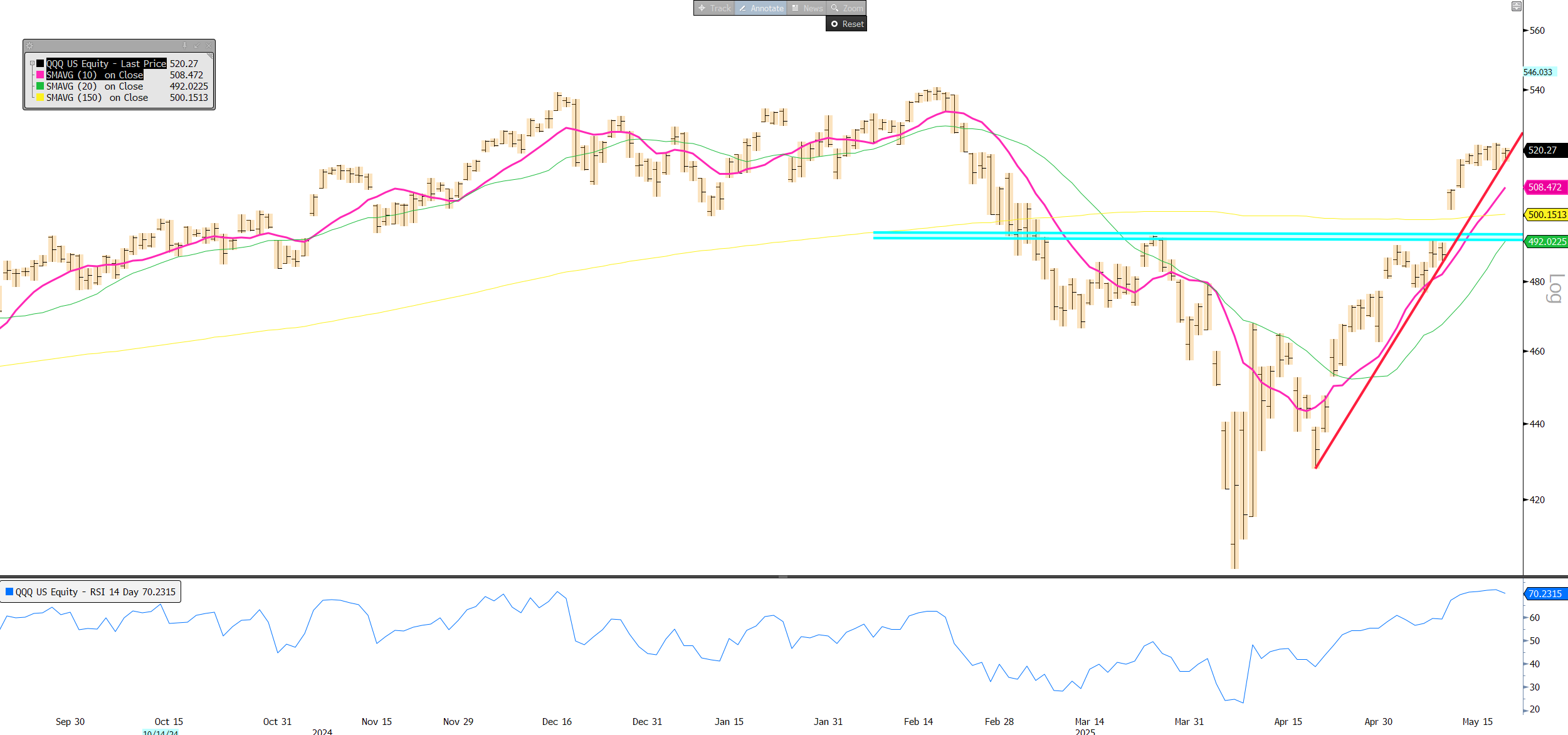Image resolution: width=1568 pixels, height=735 pixels.
Task: Click the legend collapse arrow icon
Action: click(x=196, y=46)
